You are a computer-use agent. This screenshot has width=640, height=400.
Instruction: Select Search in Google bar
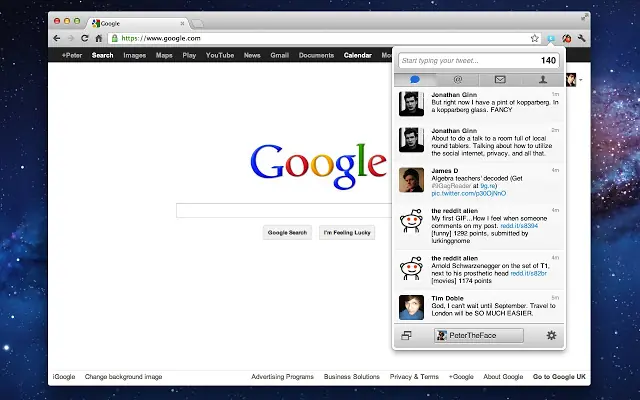tap(102, 55)
